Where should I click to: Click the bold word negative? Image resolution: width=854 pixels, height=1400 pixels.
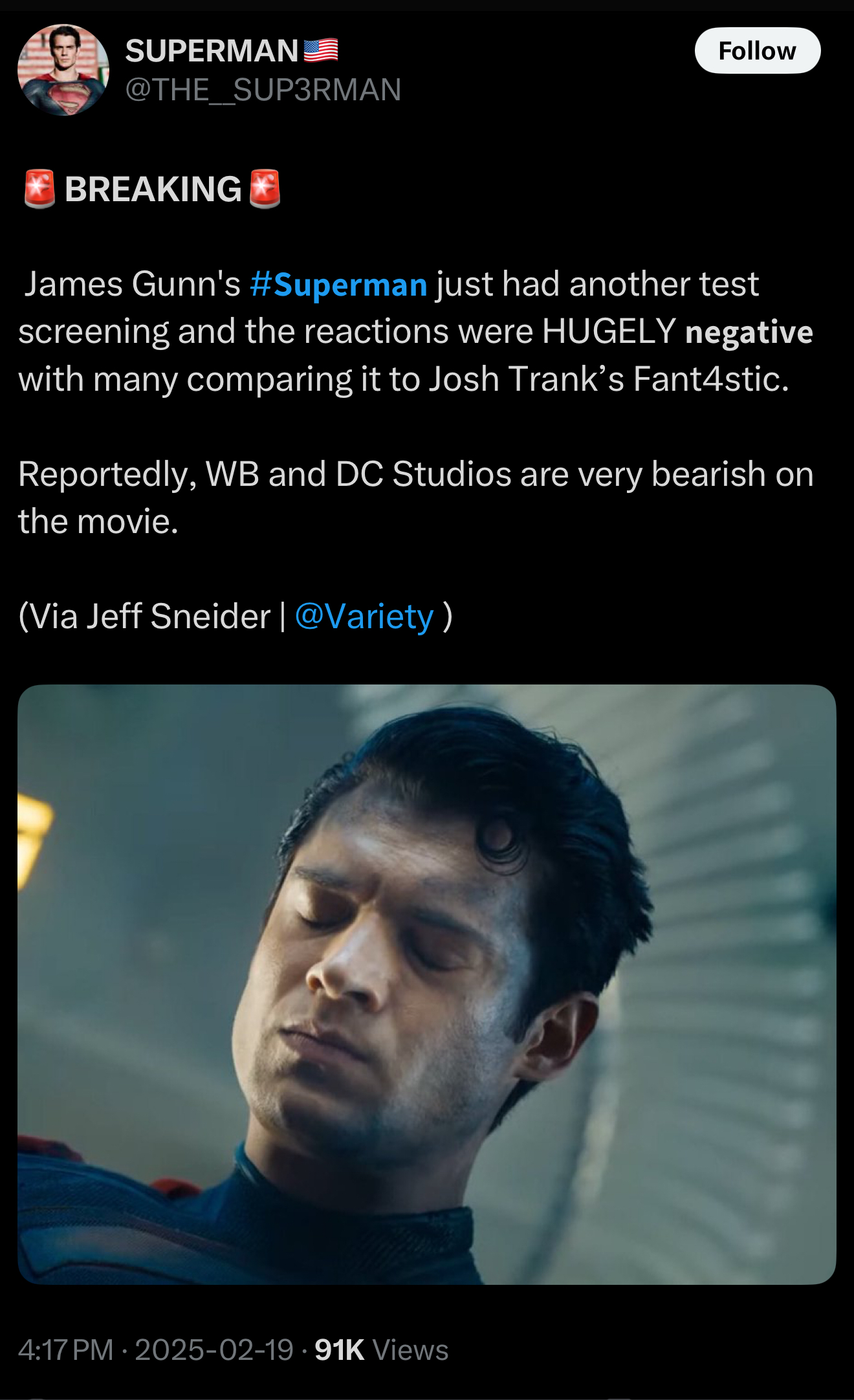pos(749,332)
